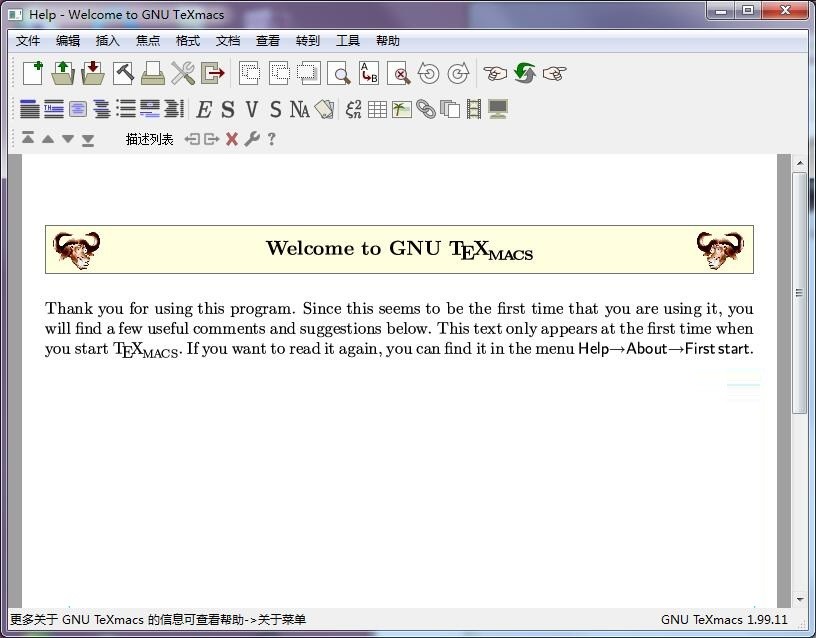Open the Insert table icon
The image size is (816, 638).
pyautogui.click(x=377, y=108)
